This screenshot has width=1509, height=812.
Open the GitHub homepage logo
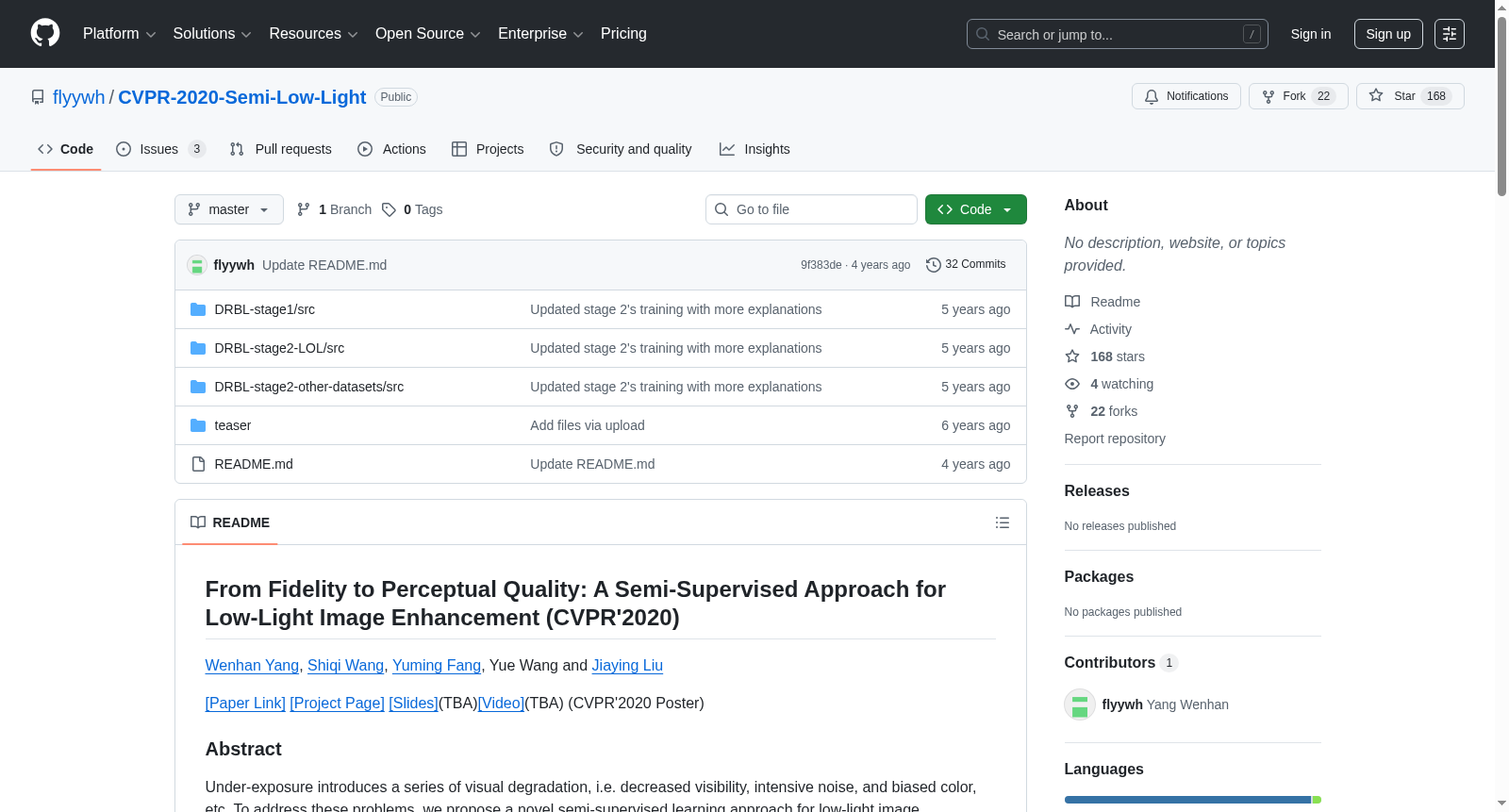click(45, 34)
